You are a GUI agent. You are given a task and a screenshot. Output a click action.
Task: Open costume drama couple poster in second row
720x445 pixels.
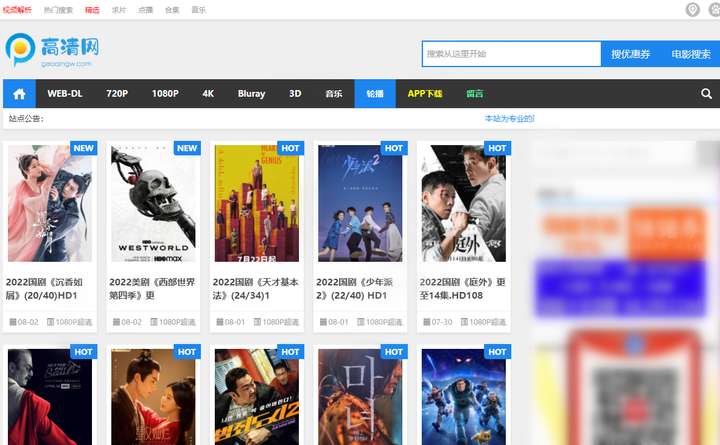point(153,397)
